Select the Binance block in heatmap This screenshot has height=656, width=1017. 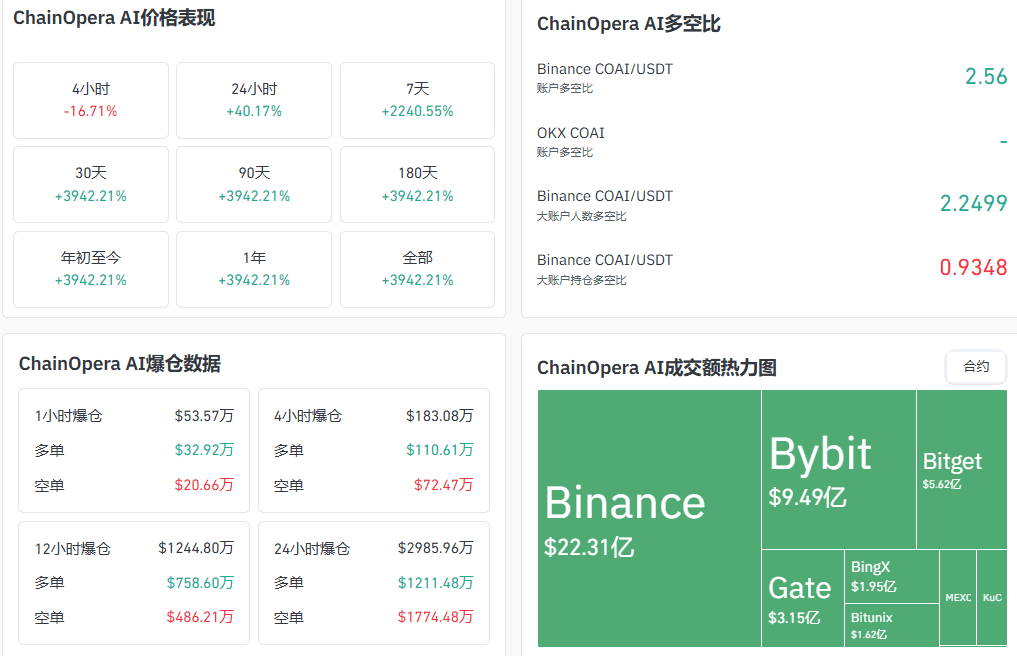(649, 518)
